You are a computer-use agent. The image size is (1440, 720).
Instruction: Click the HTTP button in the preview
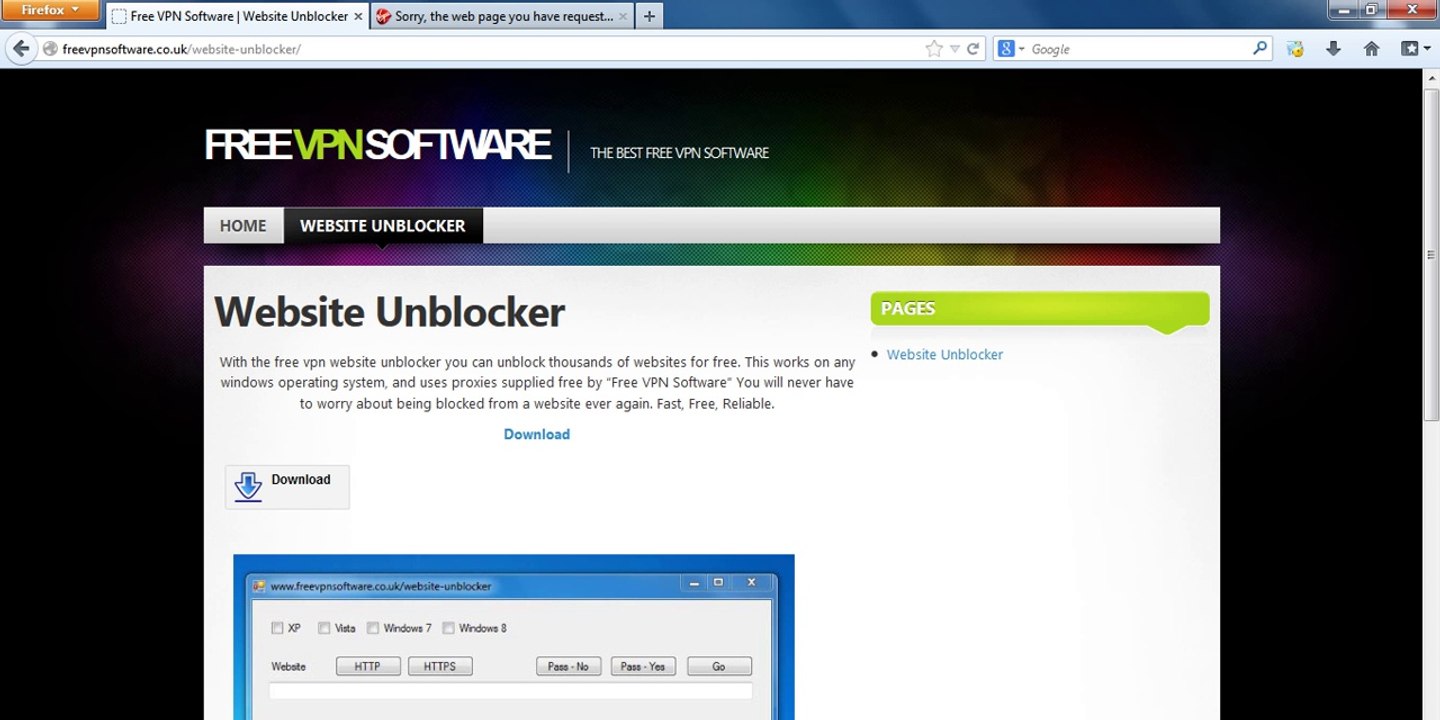point(368,666)
